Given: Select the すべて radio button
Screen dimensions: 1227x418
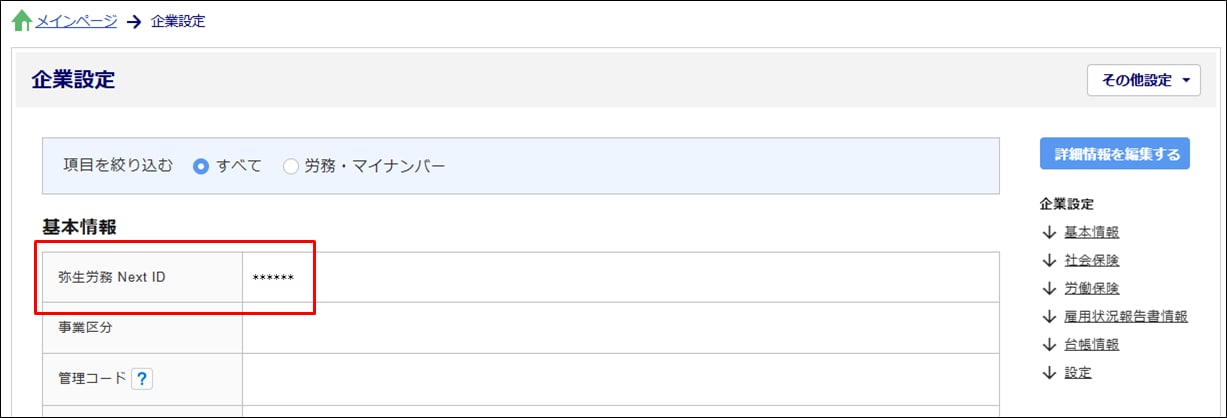Looking at the screenshot, I should tap(200, 166).
